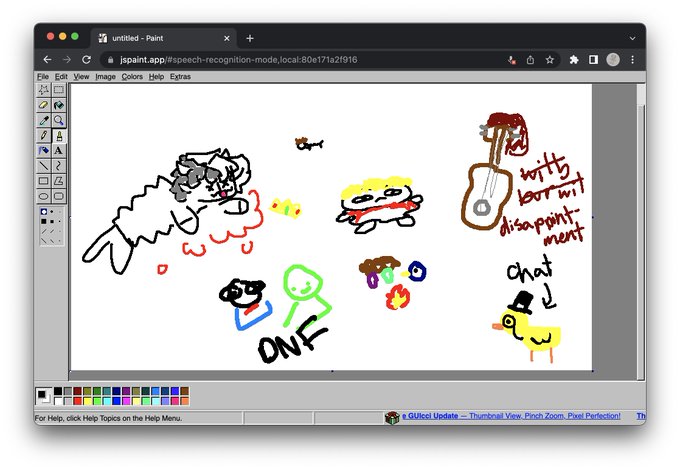The width and height of the screenshot is (680, 470).
Task: Click the gift box news icon
Action: (x=392, y=418)
